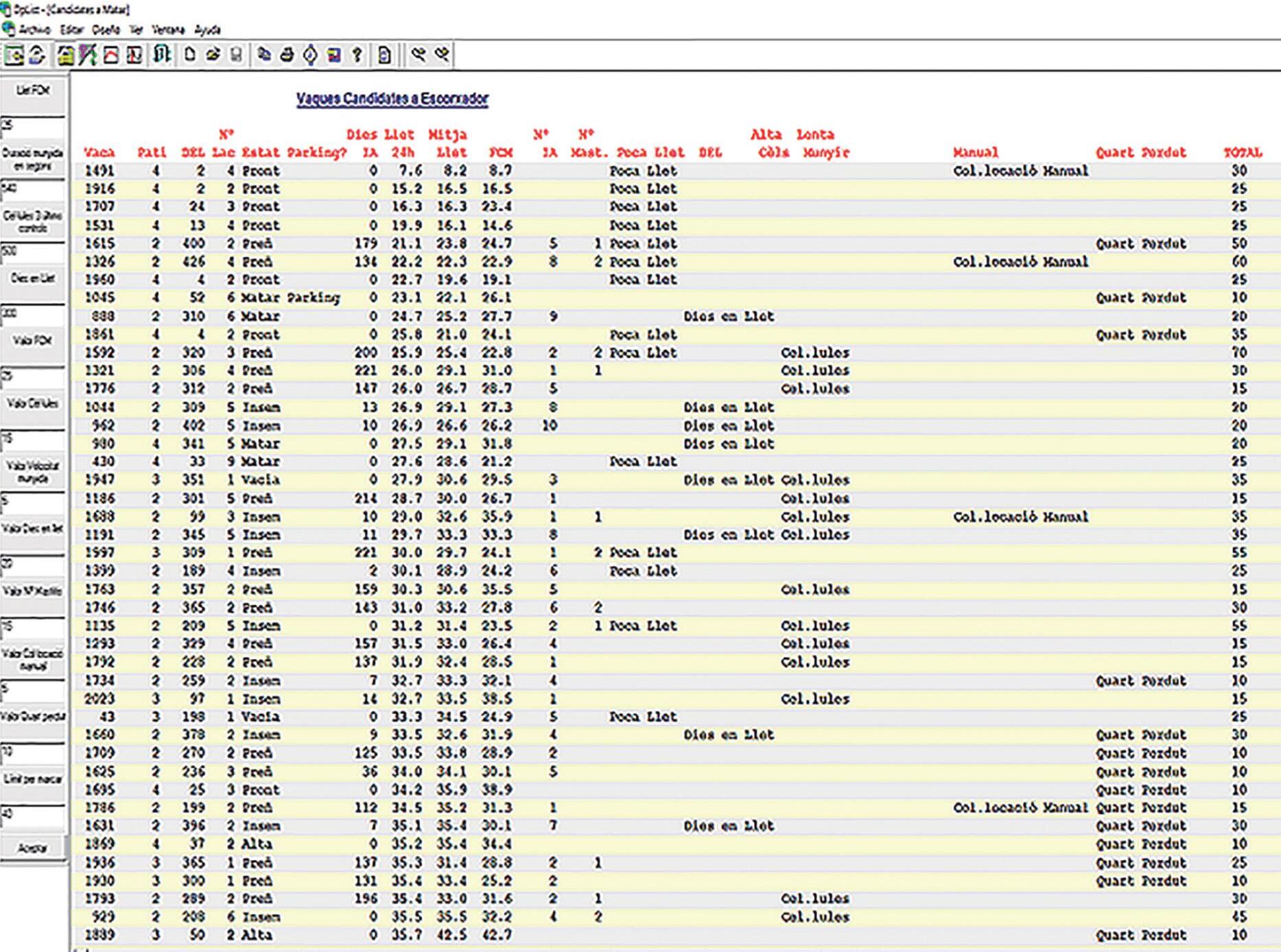Open the Ventana menu
Viewport: 1281px width, 952px height.
click(x=168, y=29)
